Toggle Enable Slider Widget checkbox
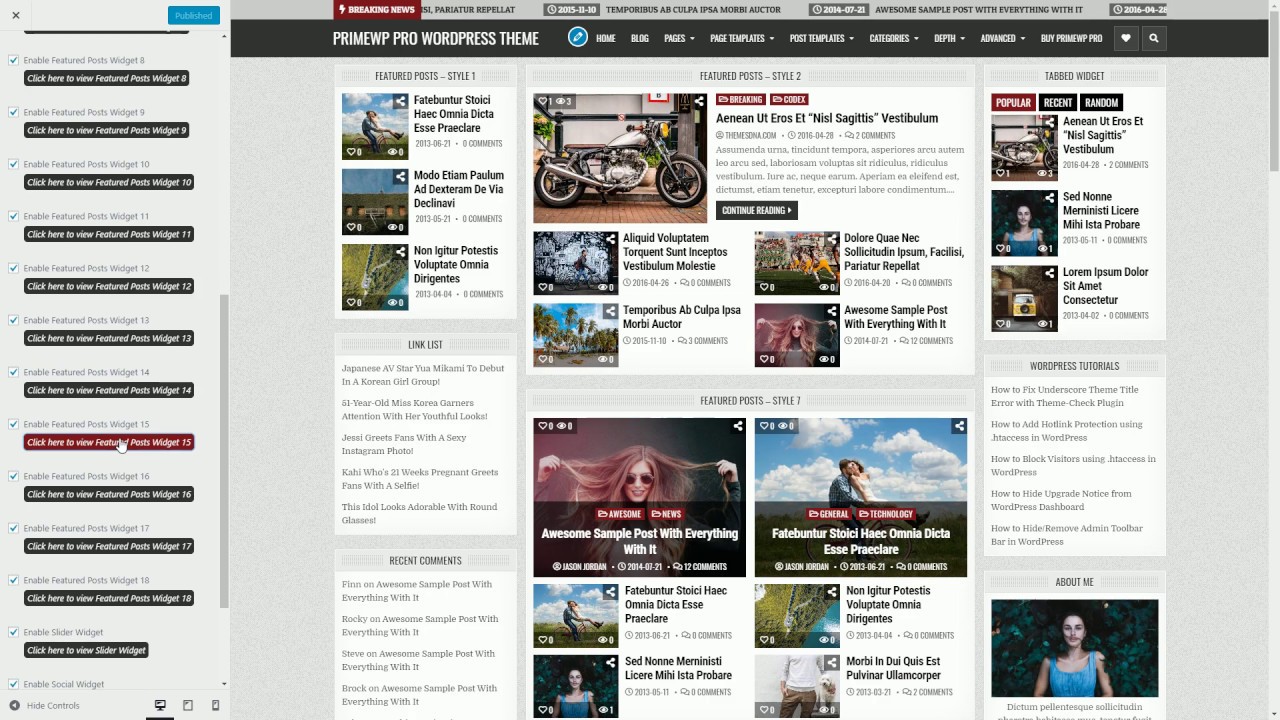This screenshot has height=720, width=1280. [x=13, y=632]
